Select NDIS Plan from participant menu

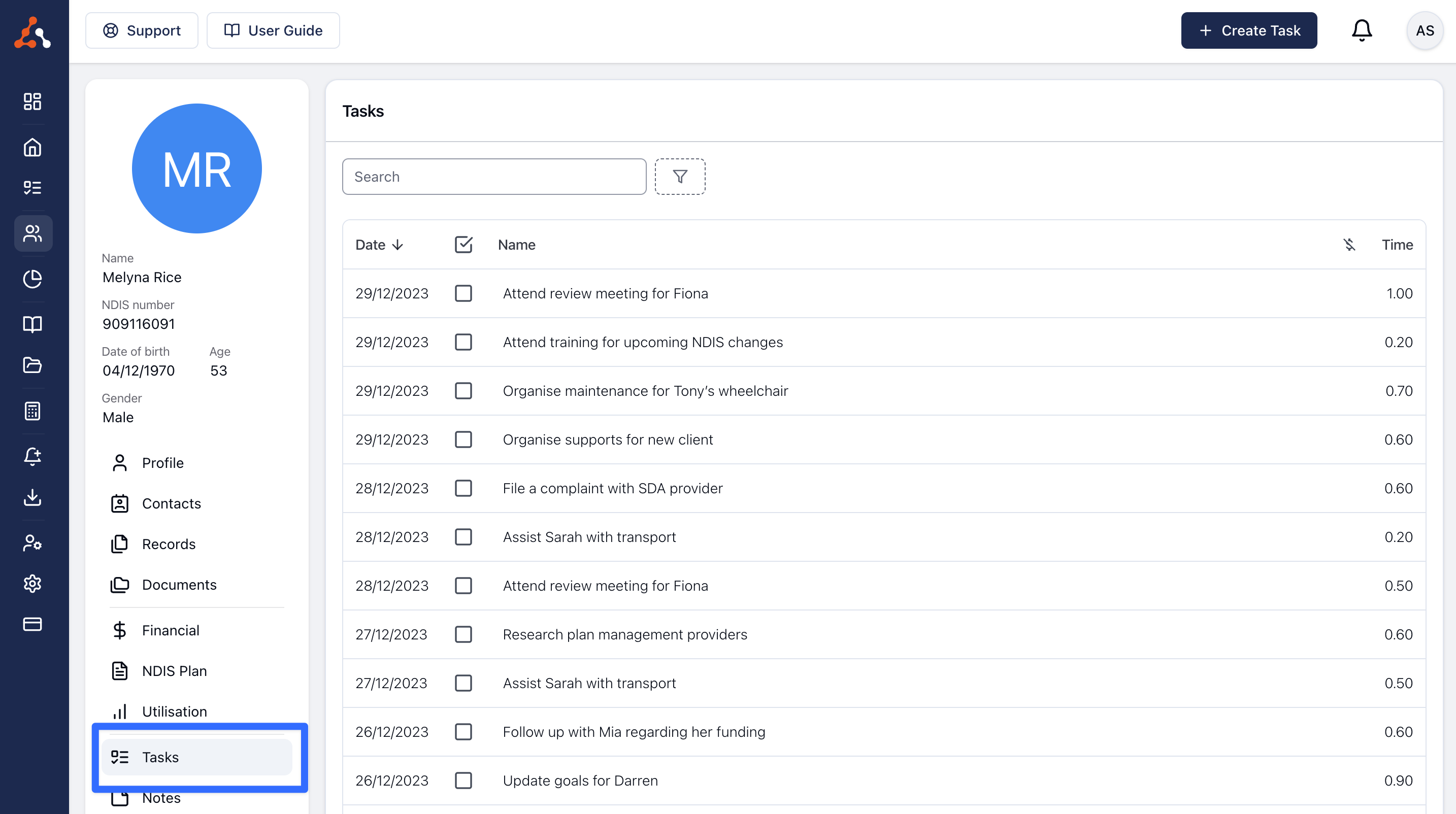(x=174, y=670)
